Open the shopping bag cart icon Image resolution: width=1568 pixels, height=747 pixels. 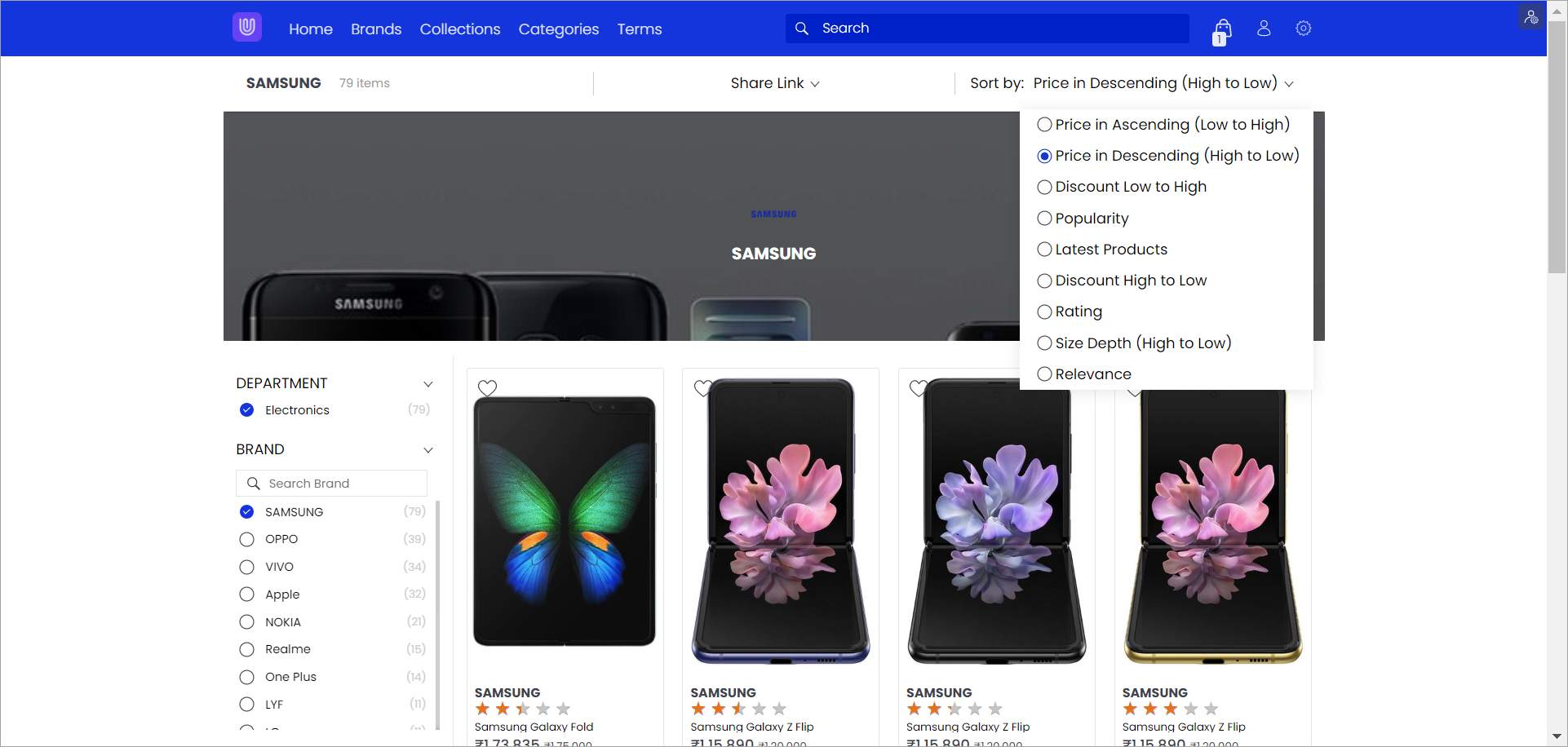1221,32
